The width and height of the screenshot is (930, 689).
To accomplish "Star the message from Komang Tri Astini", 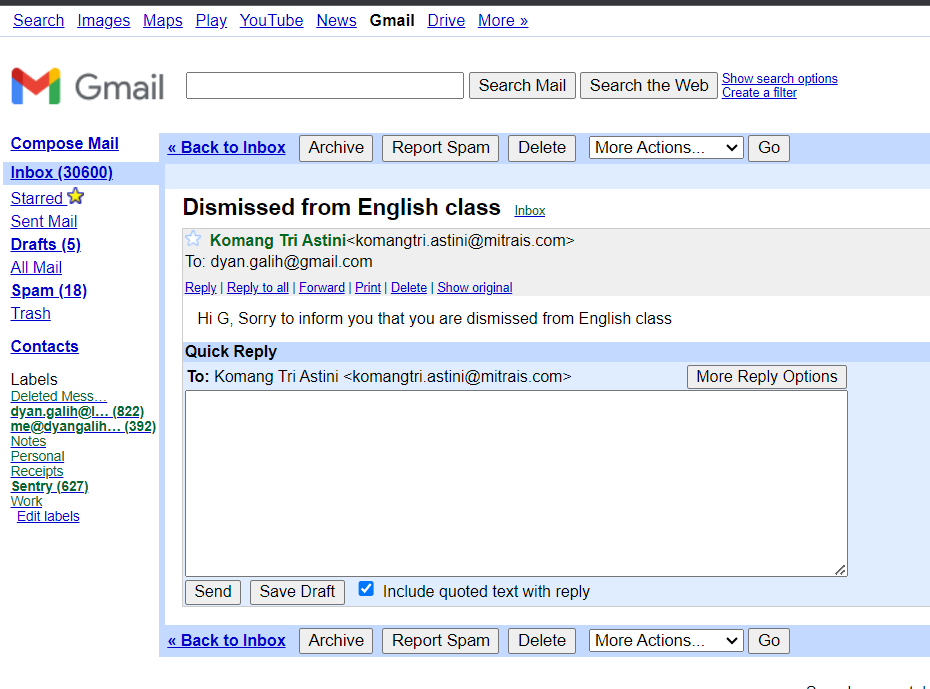I will 193,239.
